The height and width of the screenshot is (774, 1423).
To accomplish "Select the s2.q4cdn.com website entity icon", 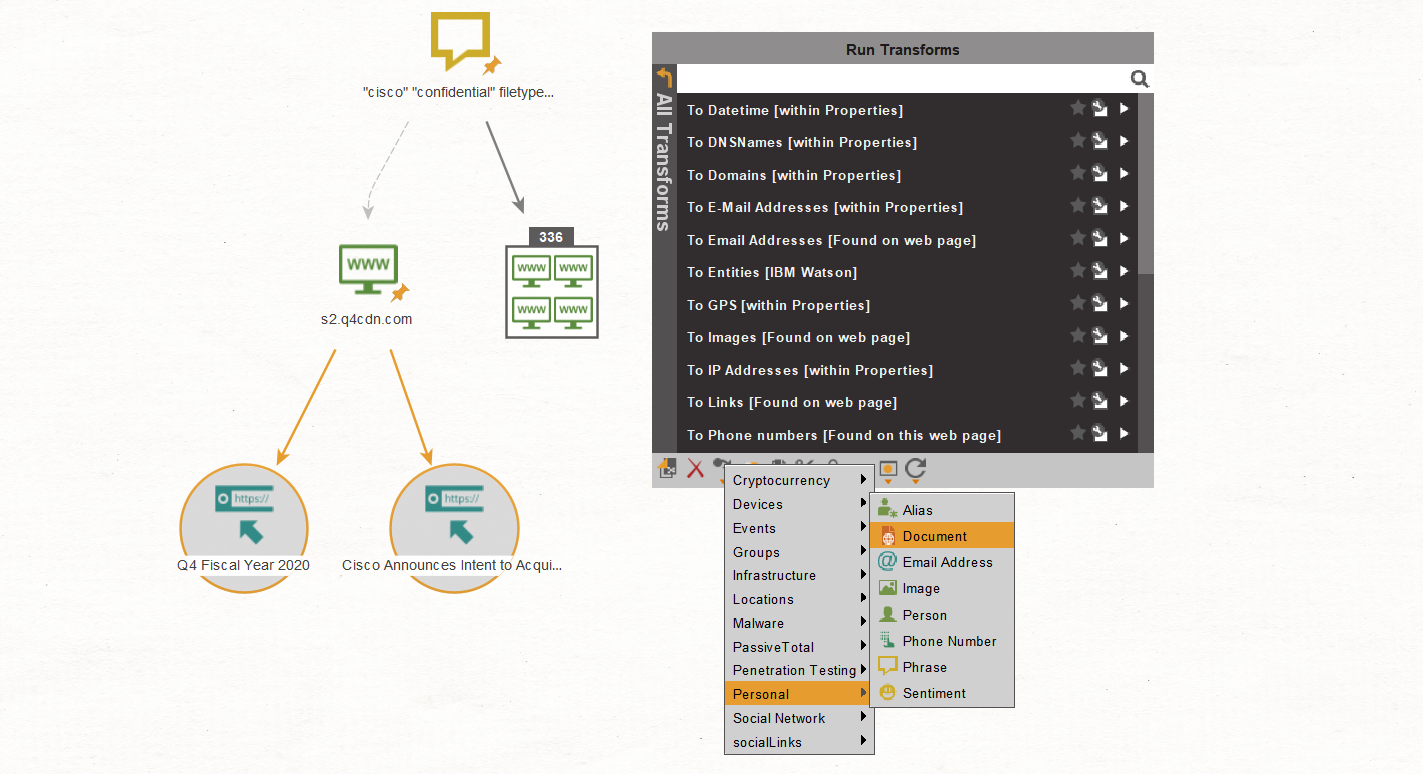I will tap(369, 269).
